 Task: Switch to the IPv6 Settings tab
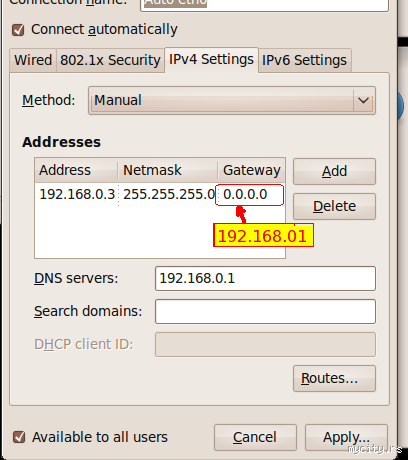tap(304, 60)
